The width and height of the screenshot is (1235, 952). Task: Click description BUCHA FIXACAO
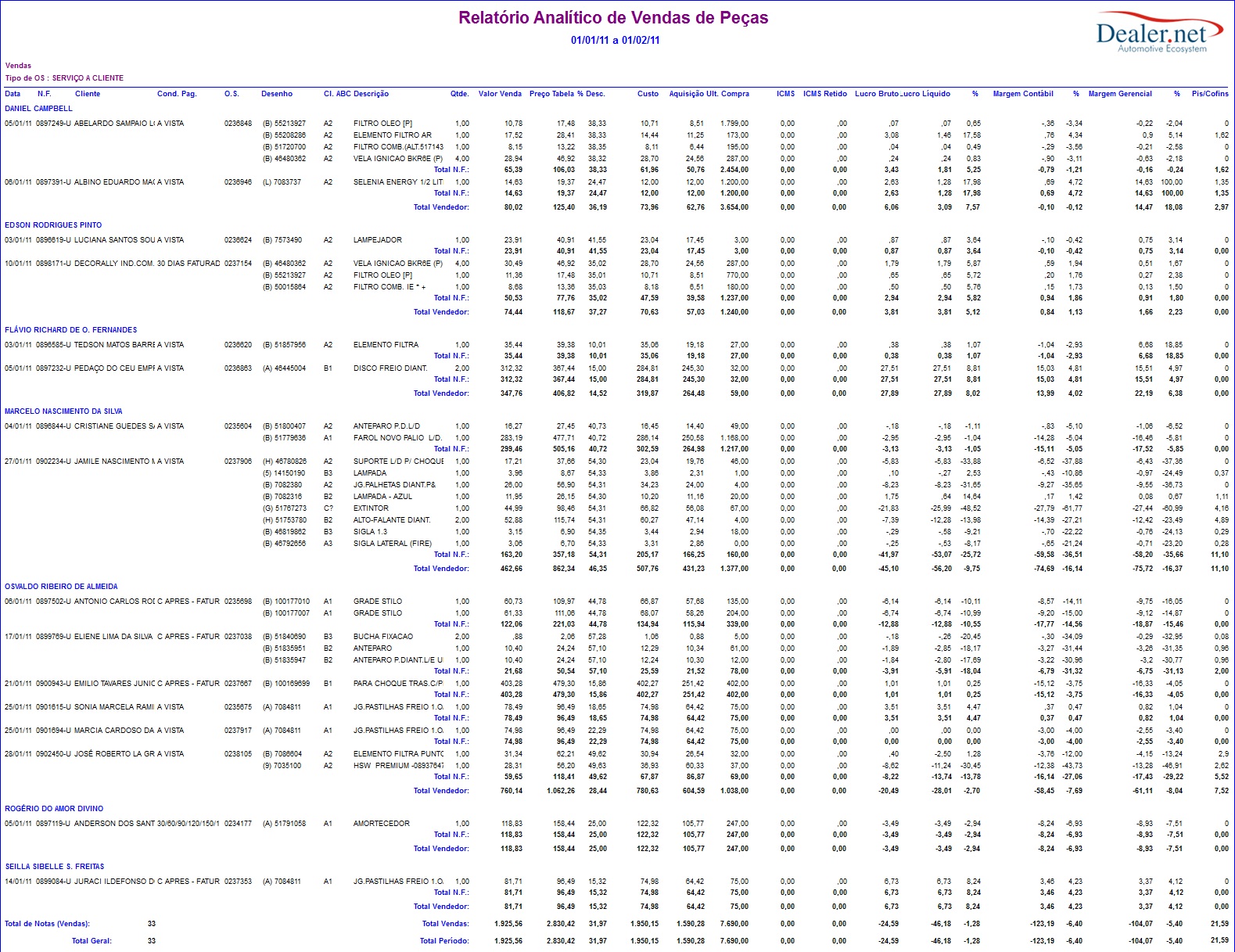click(x=382, y=637)
